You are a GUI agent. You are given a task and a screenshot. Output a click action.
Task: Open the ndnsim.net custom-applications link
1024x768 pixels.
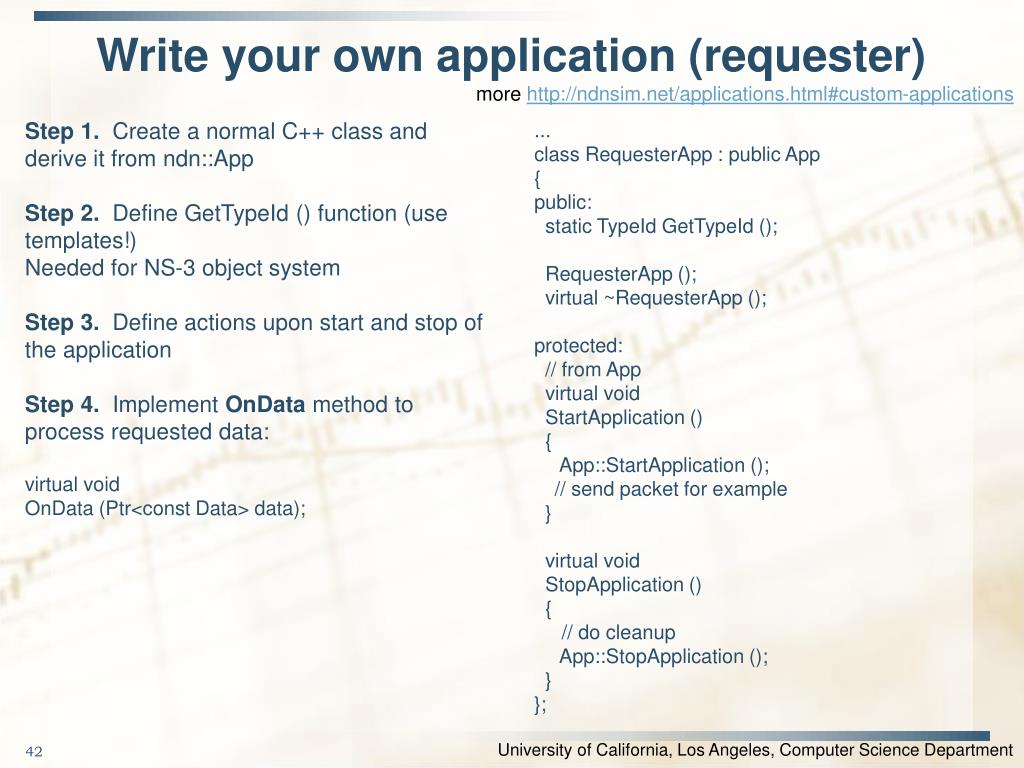(770, 95)
